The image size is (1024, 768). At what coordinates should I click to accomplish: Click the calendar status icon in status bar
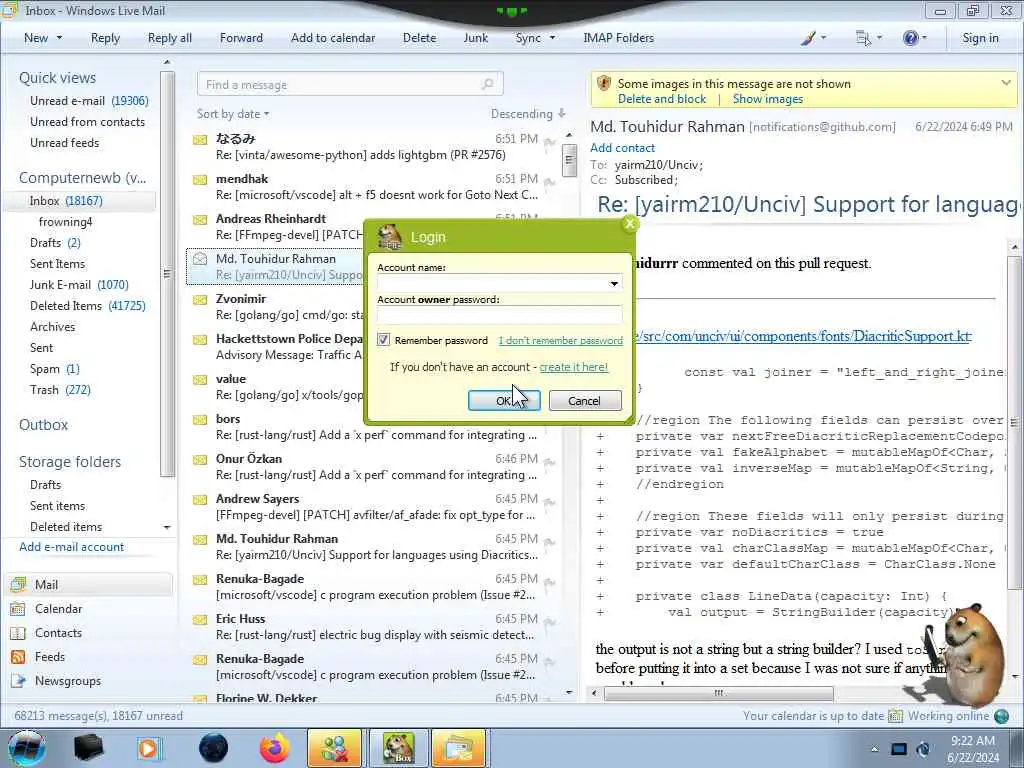895,716
